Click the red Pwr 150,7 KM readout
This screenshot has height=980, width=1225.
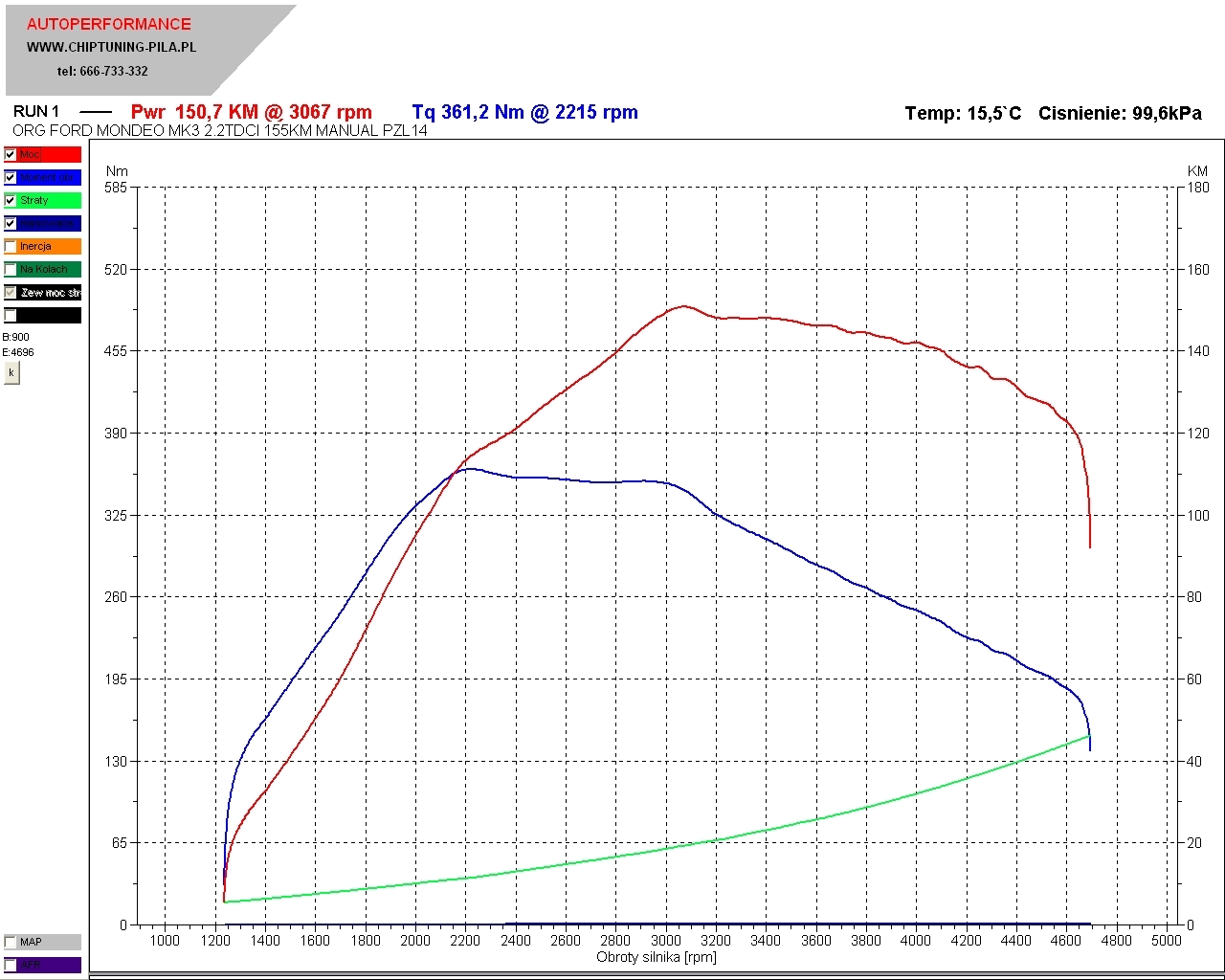pos(251,112)
